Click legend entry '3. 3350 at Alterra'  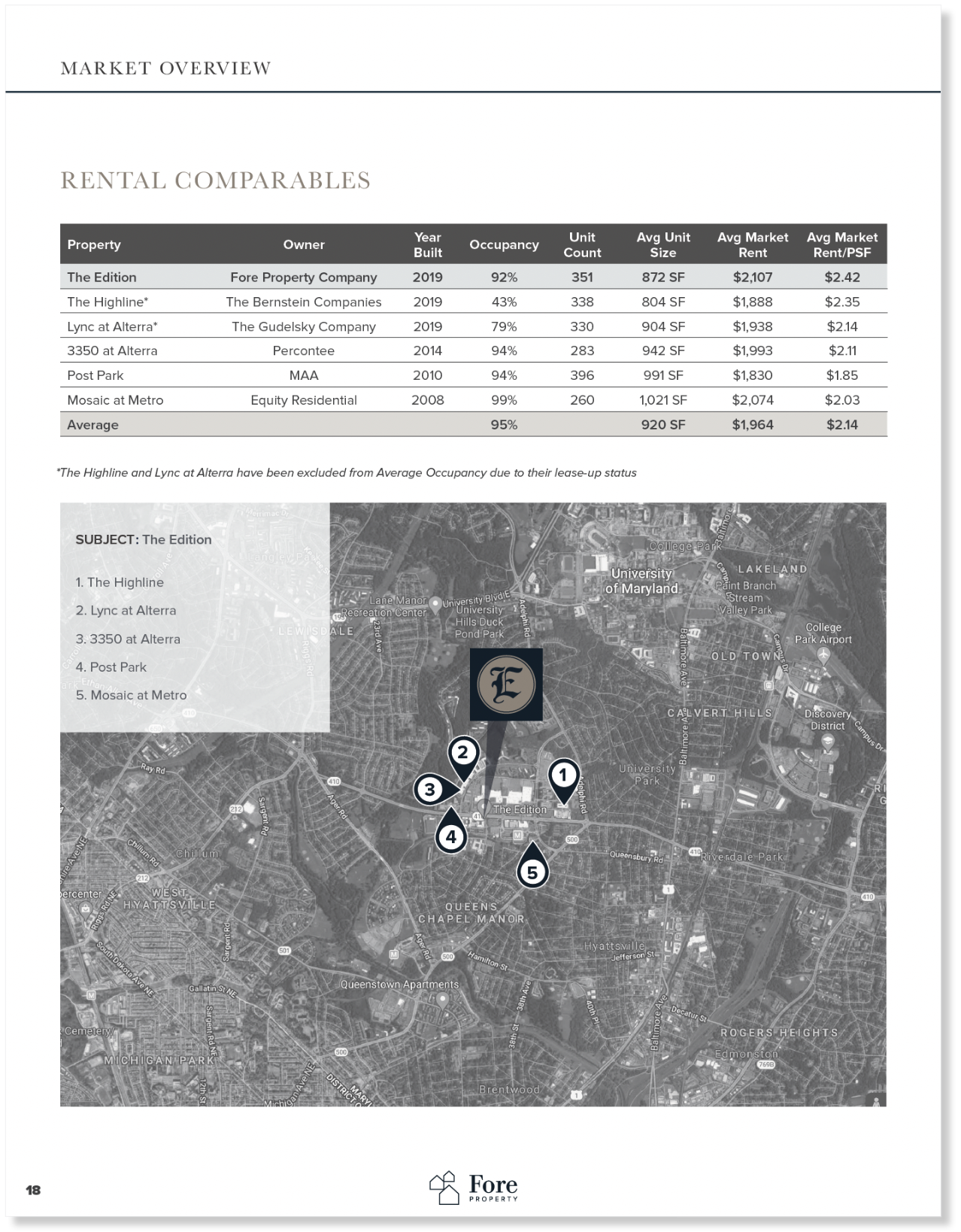point(128,639)
